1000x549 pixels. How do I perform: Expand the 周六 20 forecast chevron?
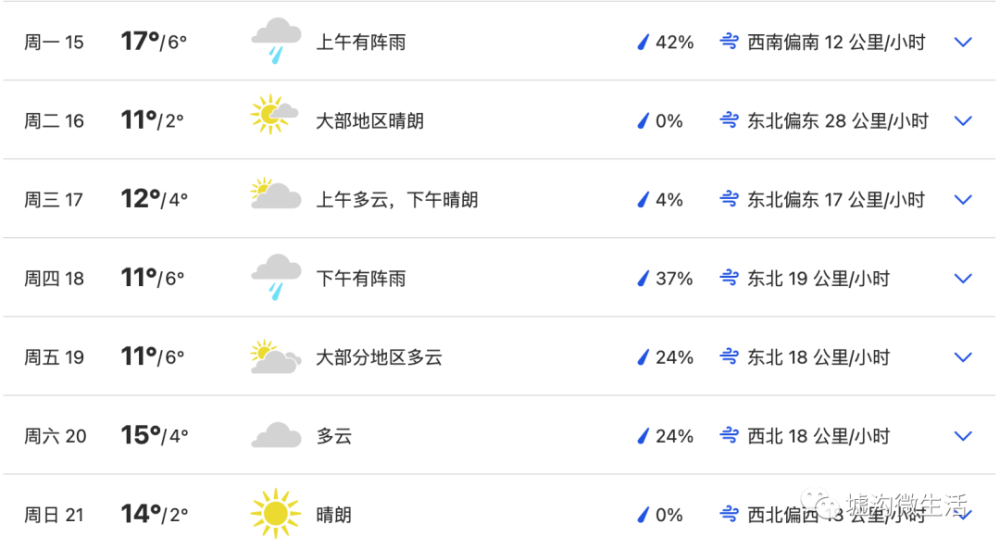tap(963, 436)
